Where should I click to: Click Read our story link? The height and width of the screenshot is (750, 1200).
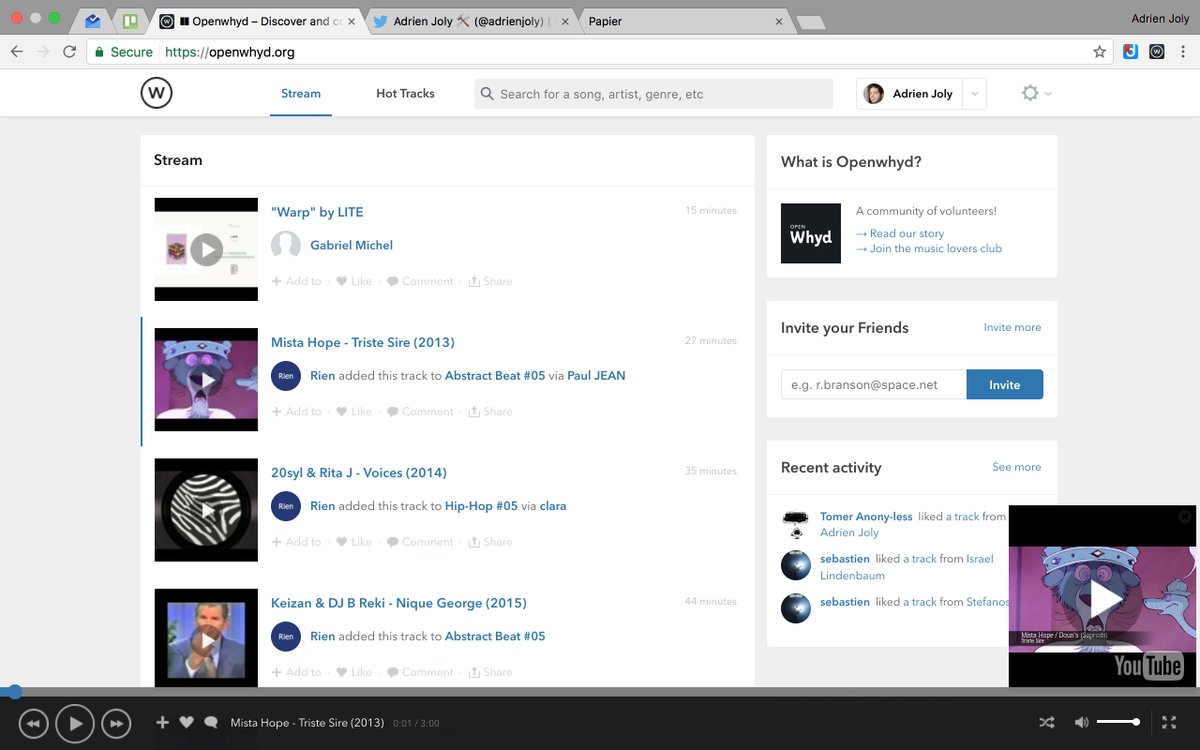(900, 233)
